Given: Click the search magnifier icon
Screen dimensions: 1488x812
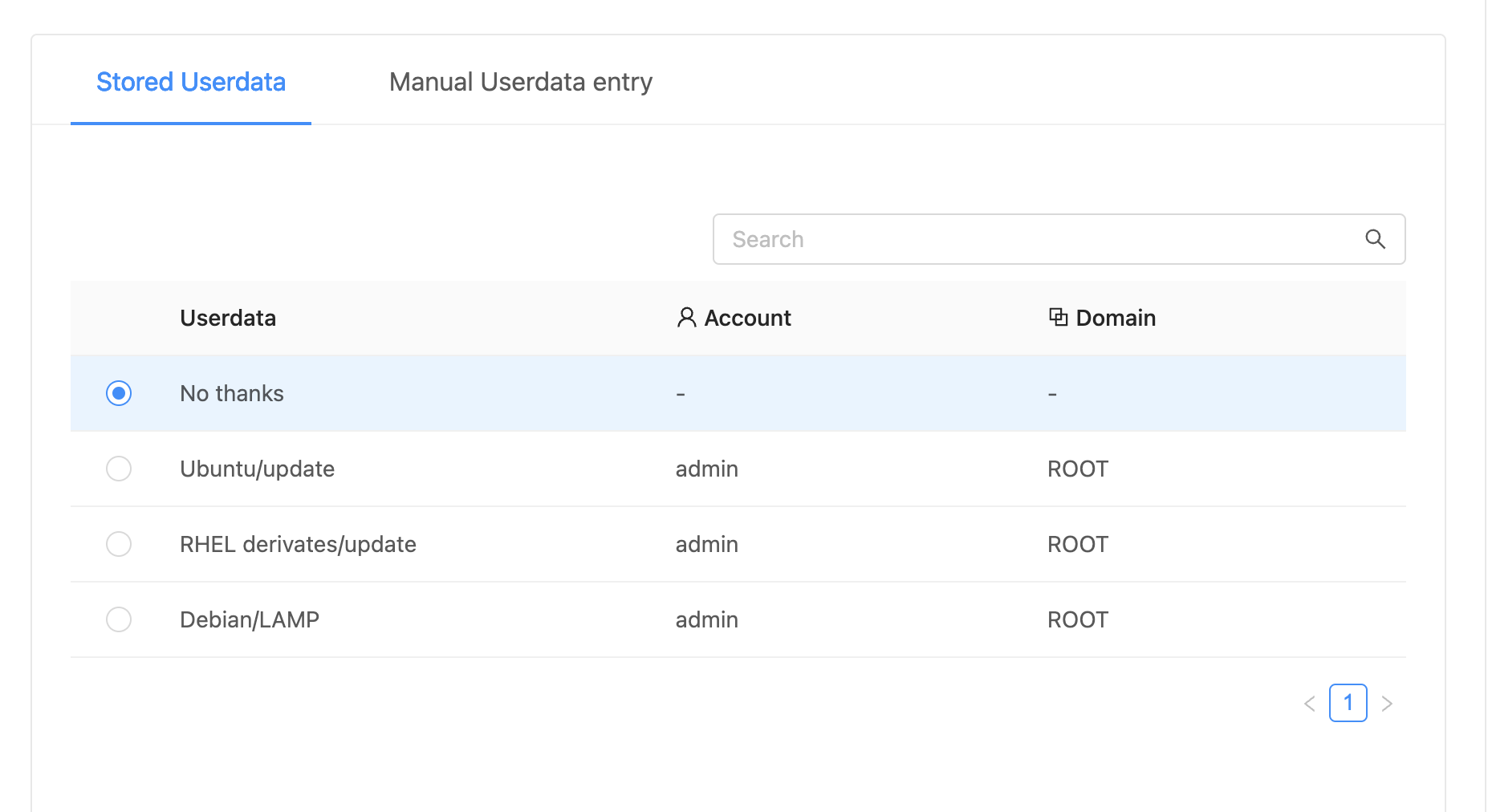Looking at the screenshot, I should point(1376,239).
